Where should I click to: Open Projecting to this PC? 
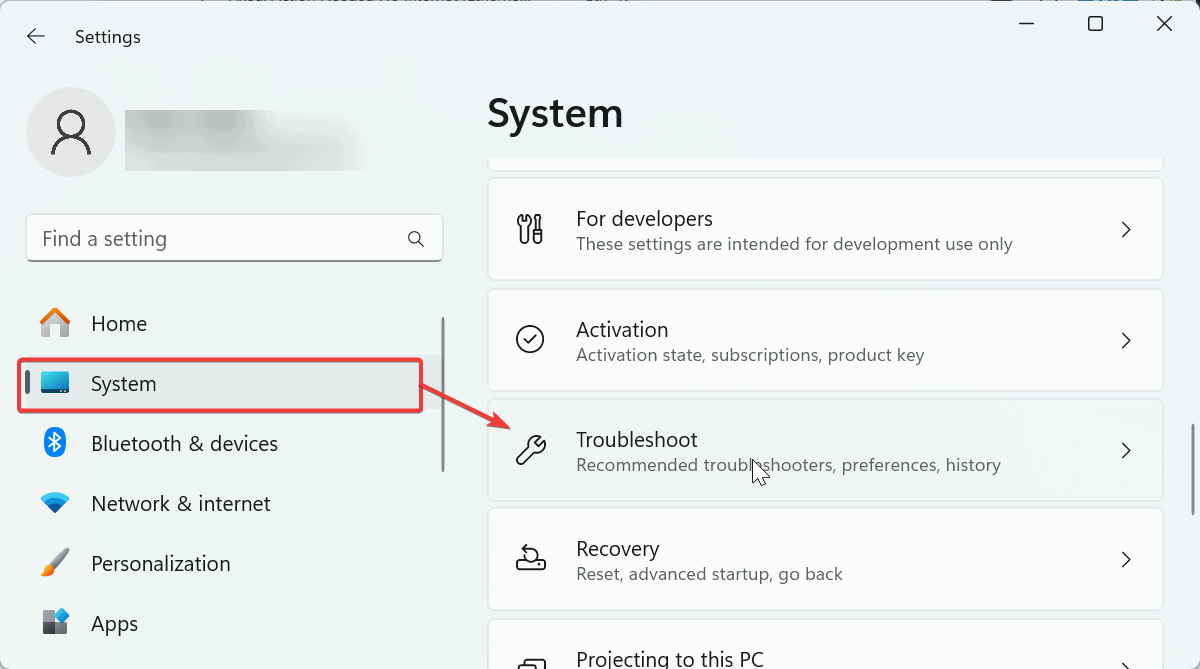(825, 644)
